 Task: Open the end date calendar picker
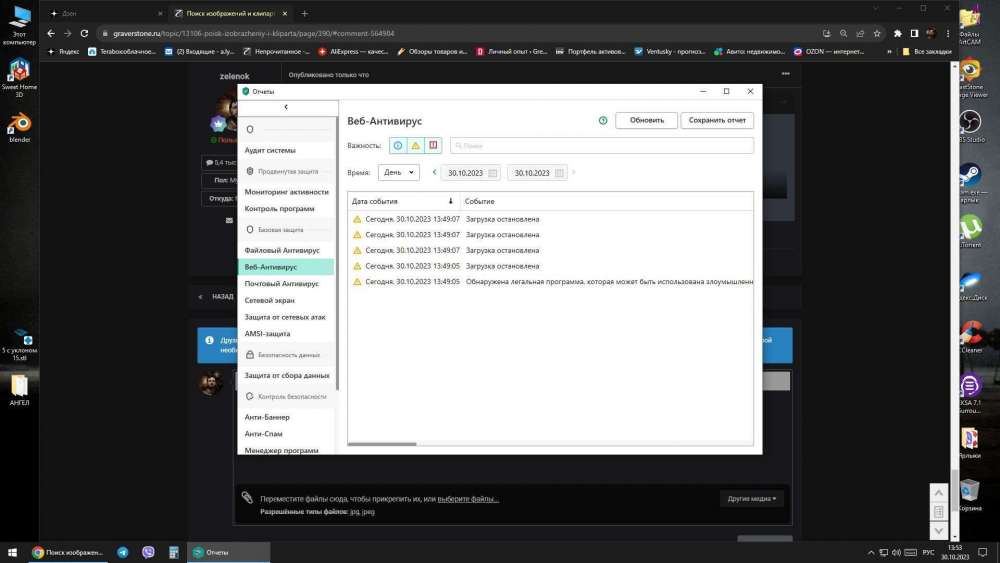coord(559,173)
